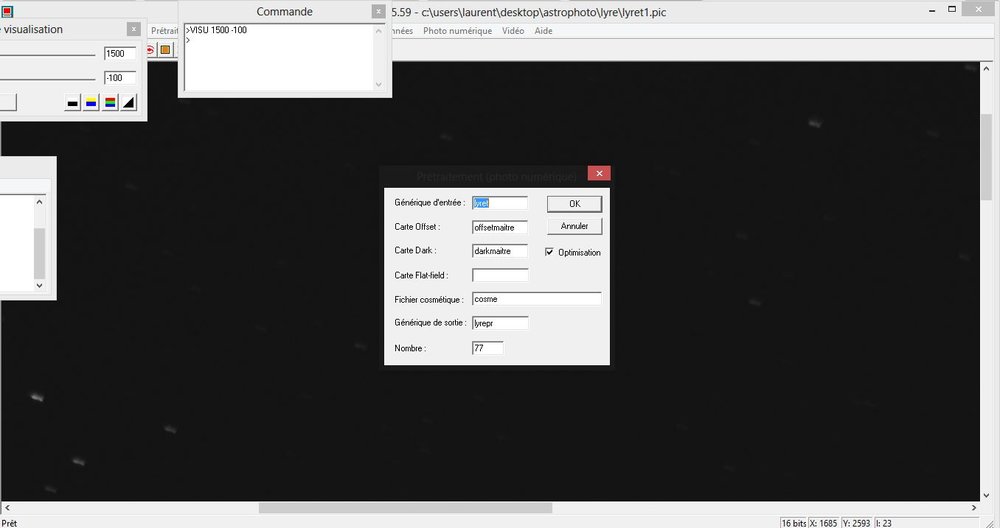1000x528 pixels.
Task: Click the Nombre field showing 77
Action: [x=487, y=348]
